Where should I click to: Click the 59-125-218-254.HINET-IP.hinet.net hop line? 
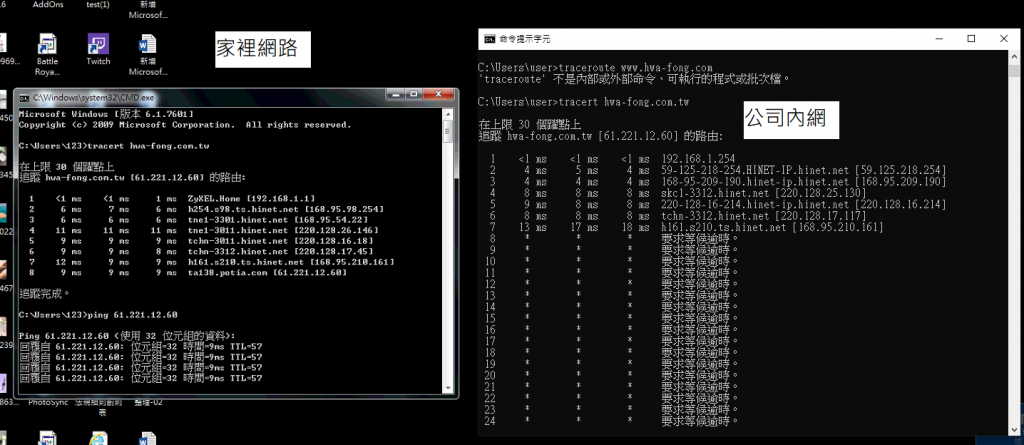tap(717, 171)
